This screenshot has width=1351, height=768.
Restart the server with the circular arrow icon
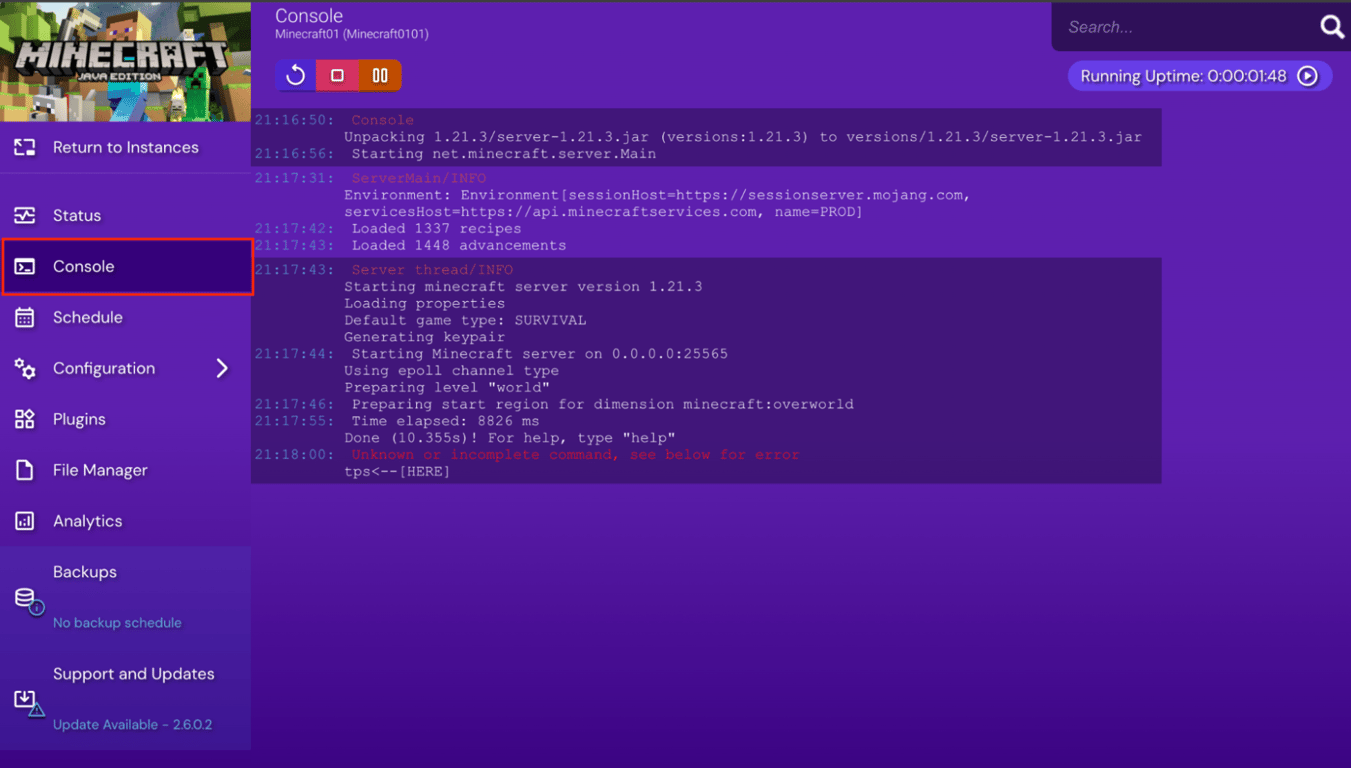(x=294, y=75)
